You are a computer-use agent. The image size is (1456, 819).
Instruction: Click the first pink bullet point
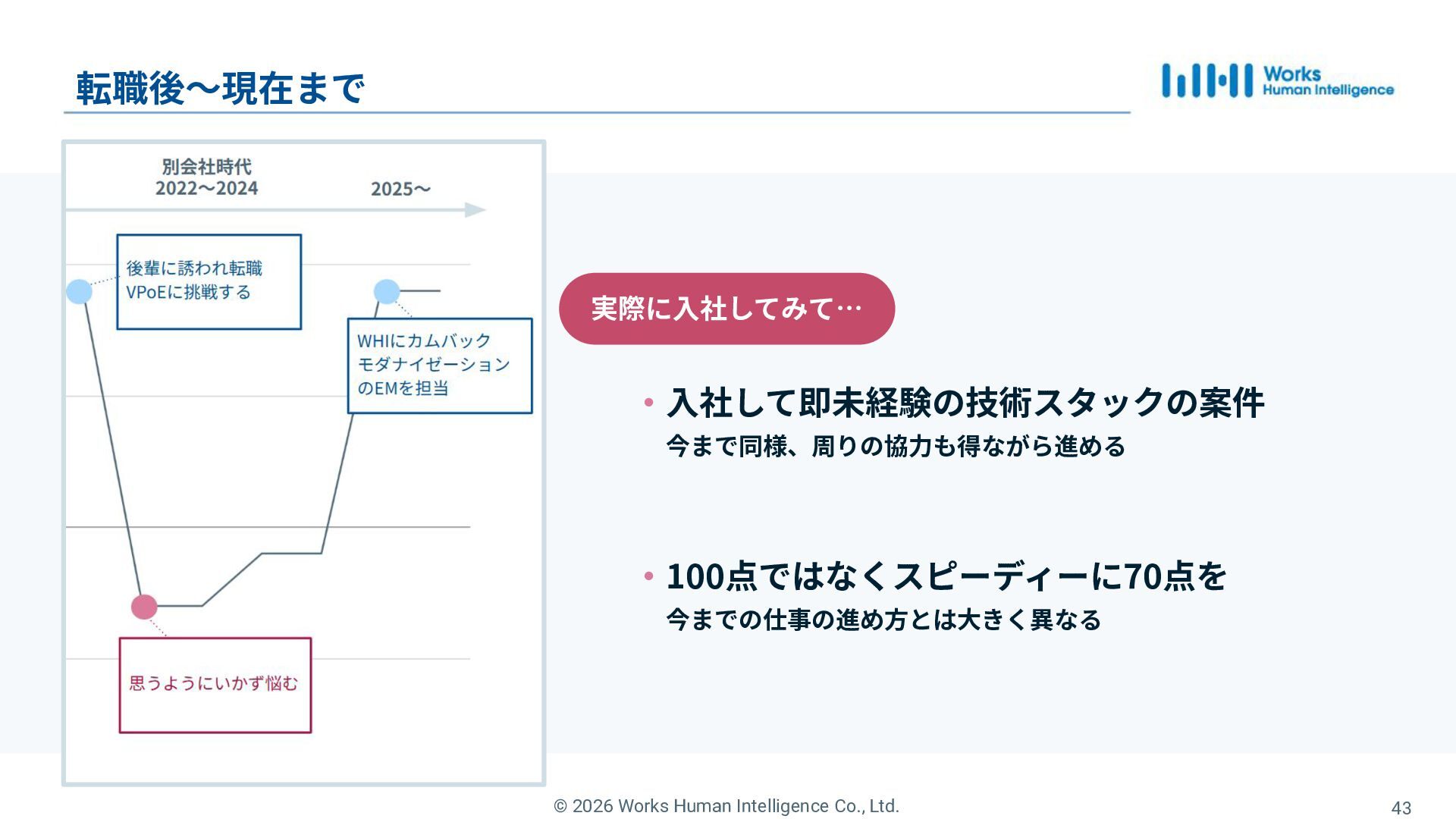point(648,402)
